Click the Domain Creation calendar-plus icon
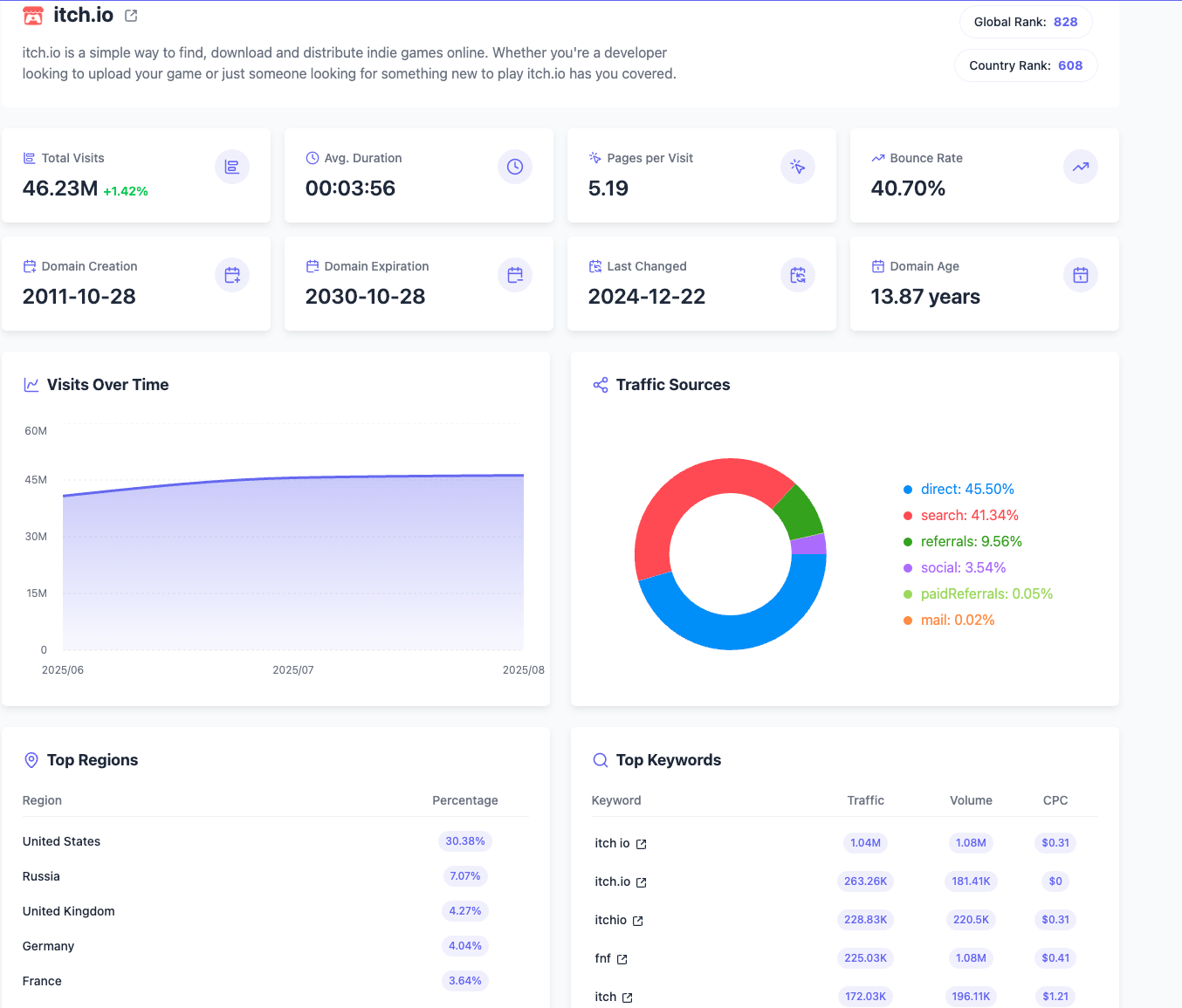The width and height of the screenshot is (1182, 1008). coord(232,275)
